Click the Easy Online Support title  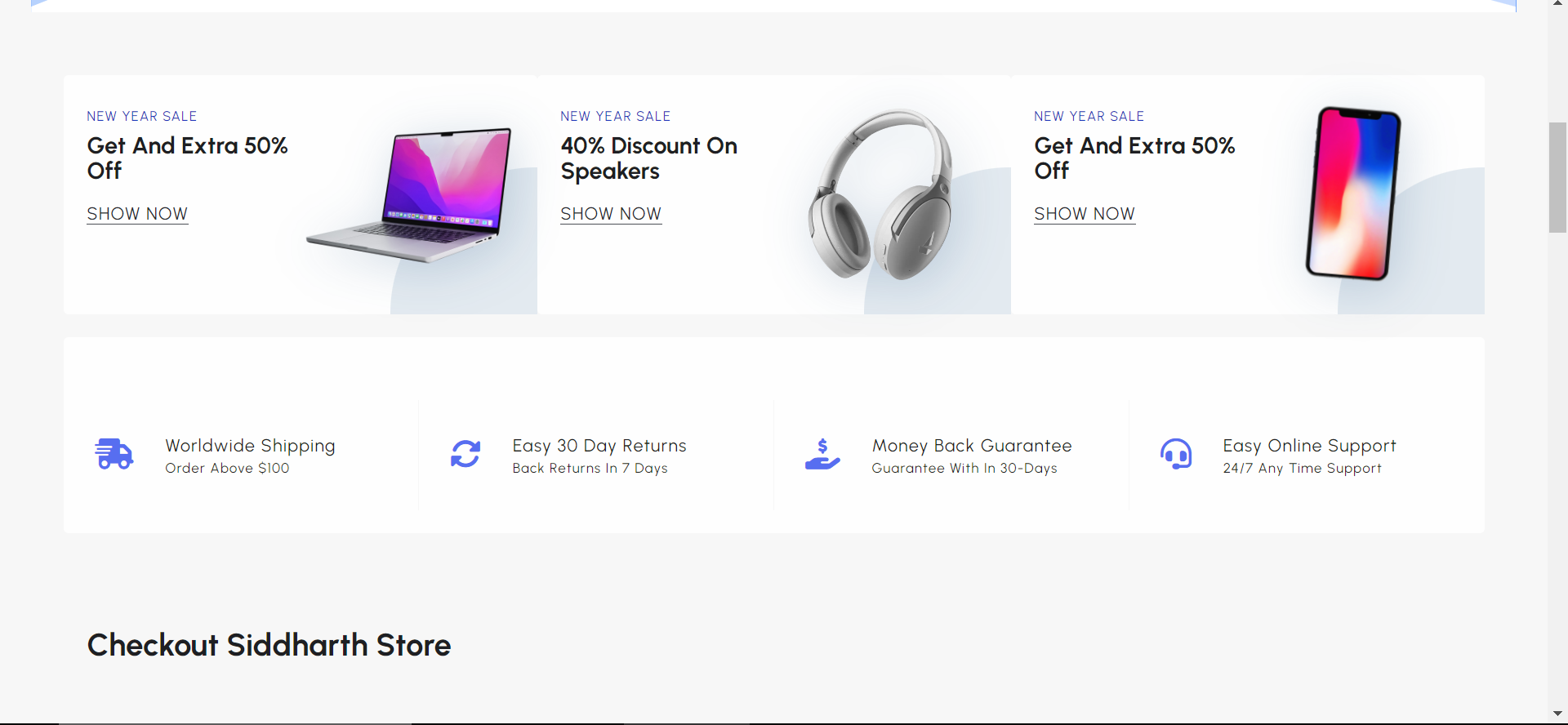pyautogui.click(x=1309, y=446)
